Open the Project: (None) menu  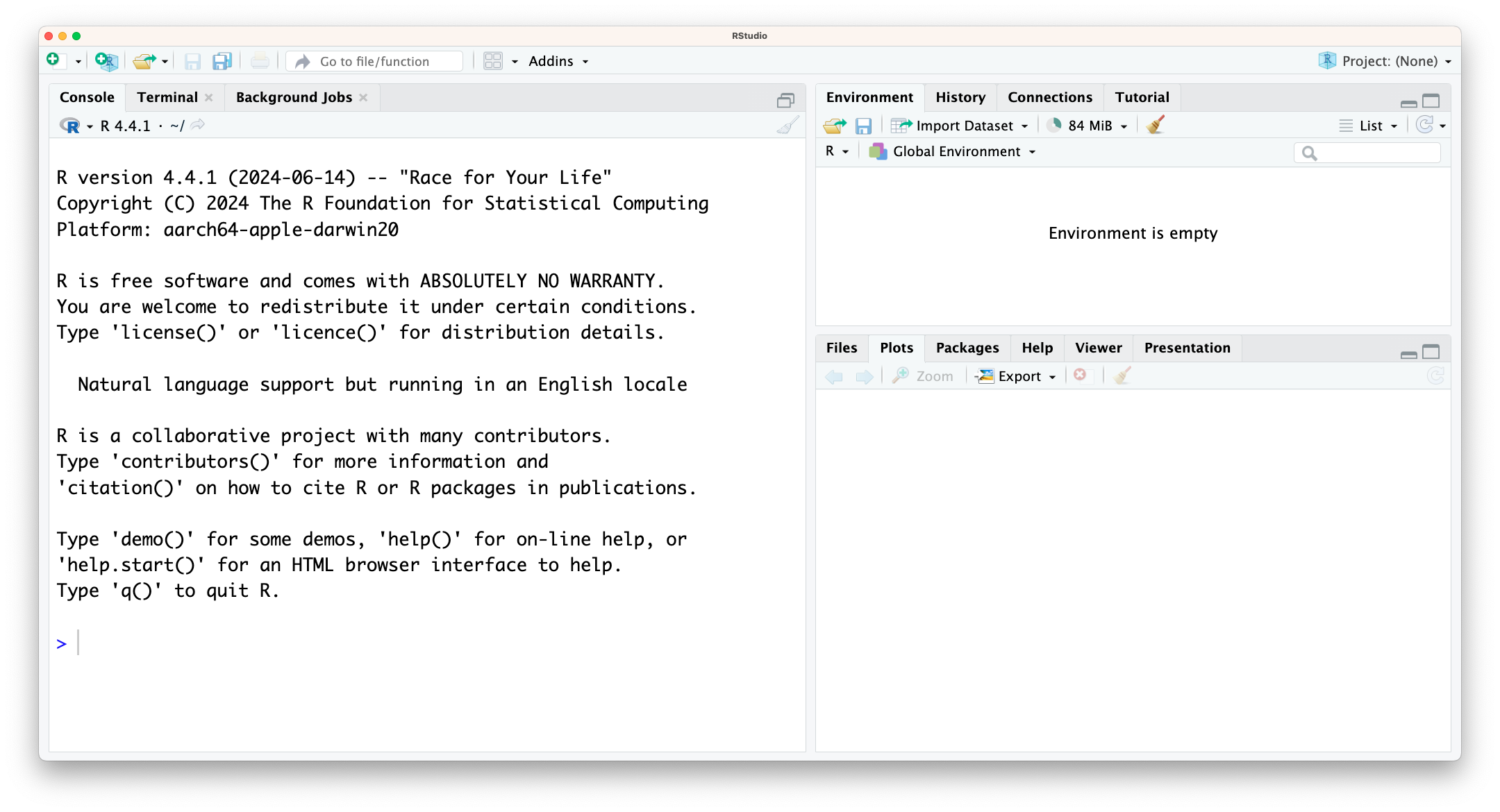[x=1385, y=61]
